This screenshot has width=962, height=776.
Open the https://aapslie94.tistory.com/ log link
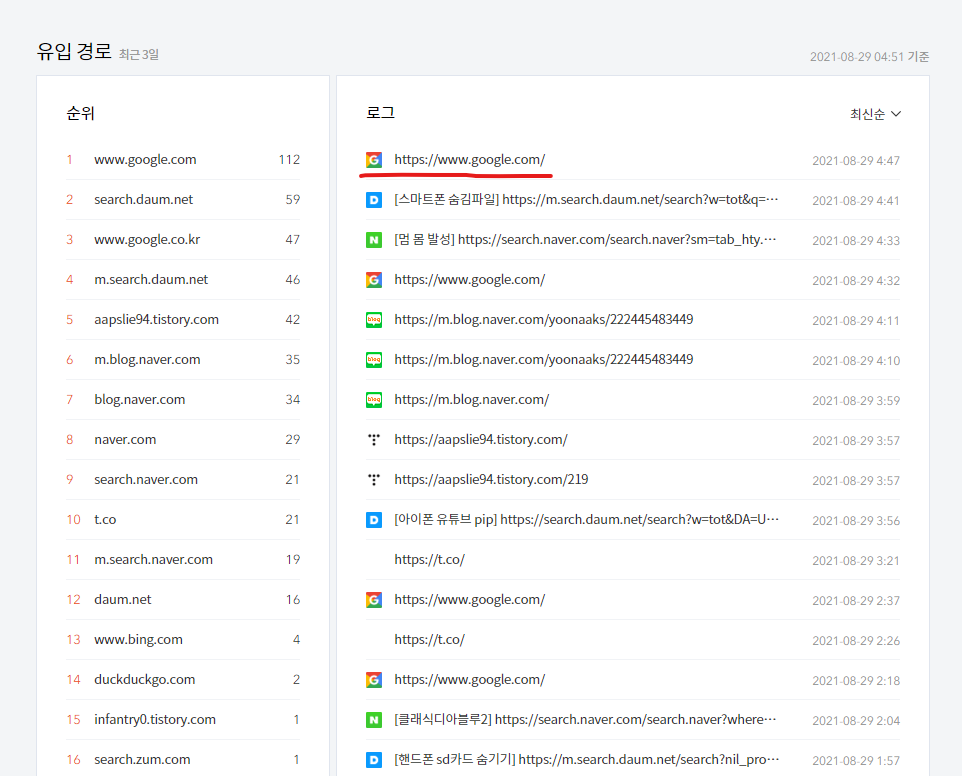click(480, 439)
